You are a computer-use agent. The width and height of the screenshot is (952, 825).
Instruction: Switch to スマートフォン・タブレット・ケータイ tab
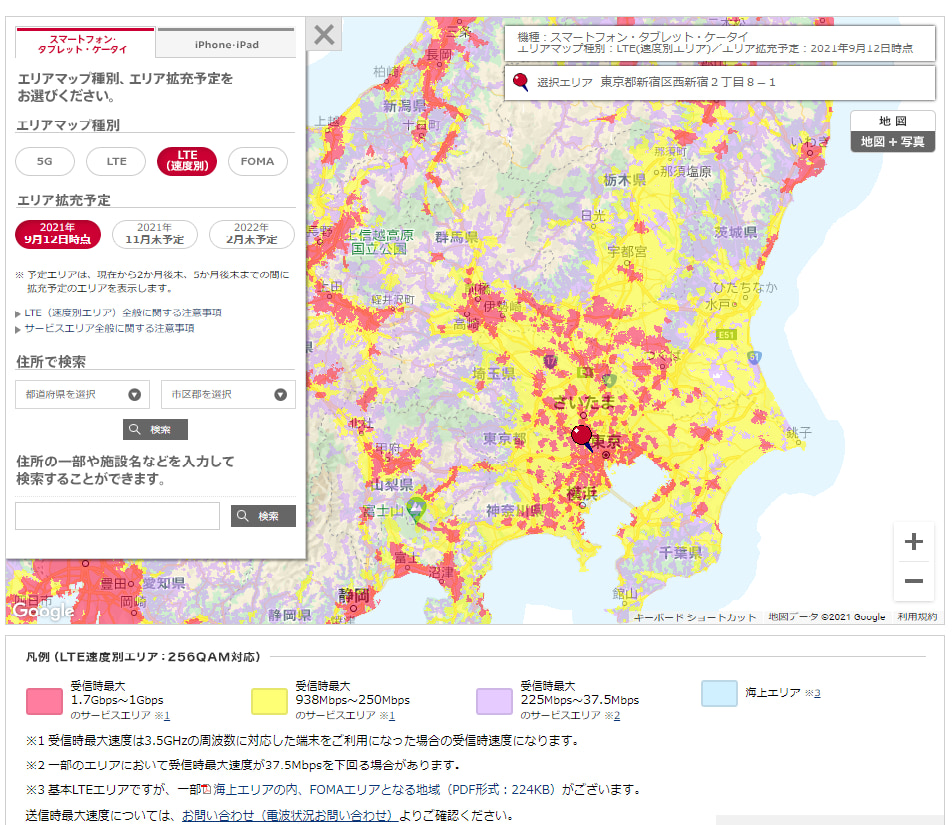click(85, 44)
